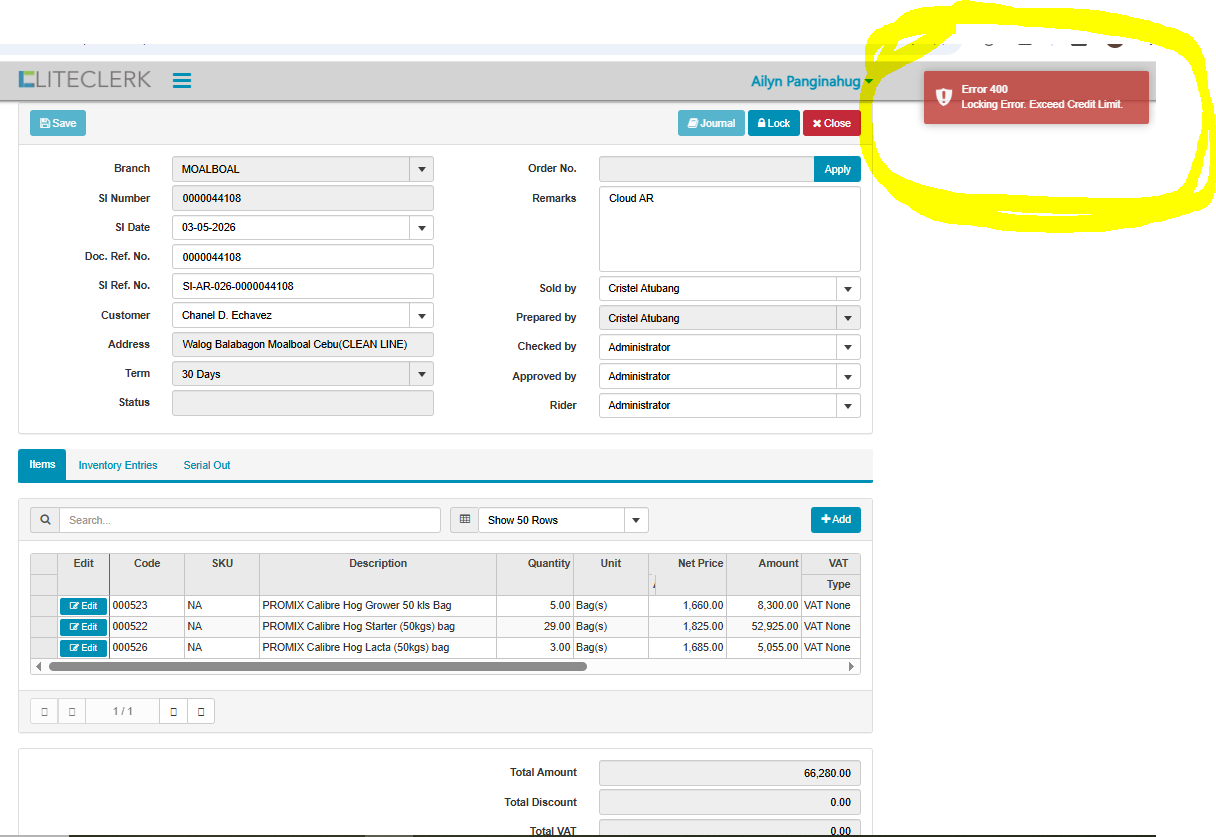
Task: Click Edit icon button for item 000522
Action: click(83, 627)
